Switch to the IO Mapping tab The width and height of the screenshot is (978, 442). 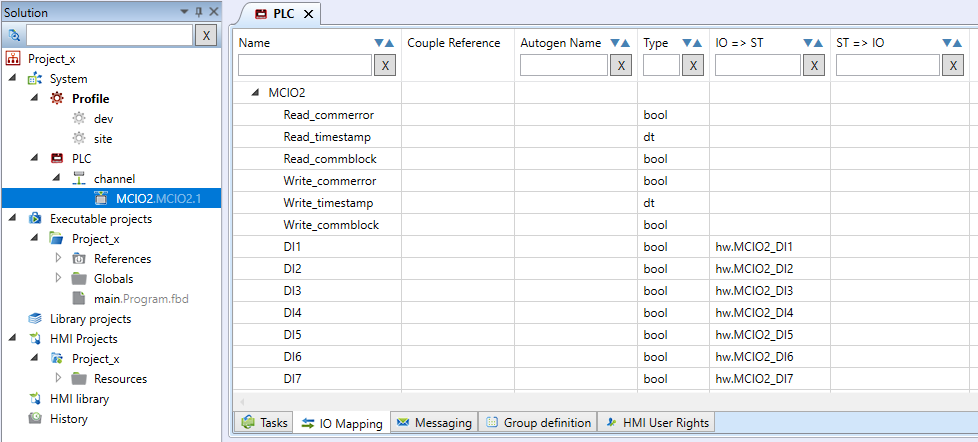pyautogui.click(x=342, y=423)
